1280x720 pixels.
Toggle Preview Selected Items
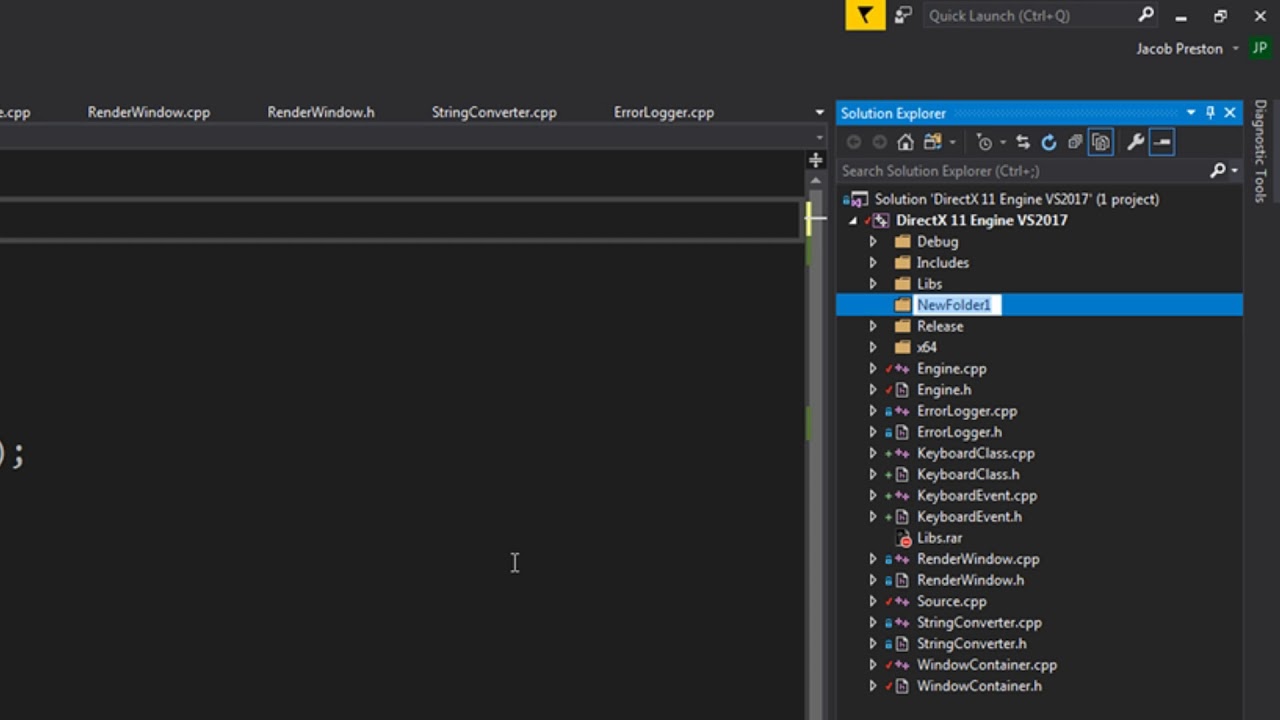(x=1161, y=142)
